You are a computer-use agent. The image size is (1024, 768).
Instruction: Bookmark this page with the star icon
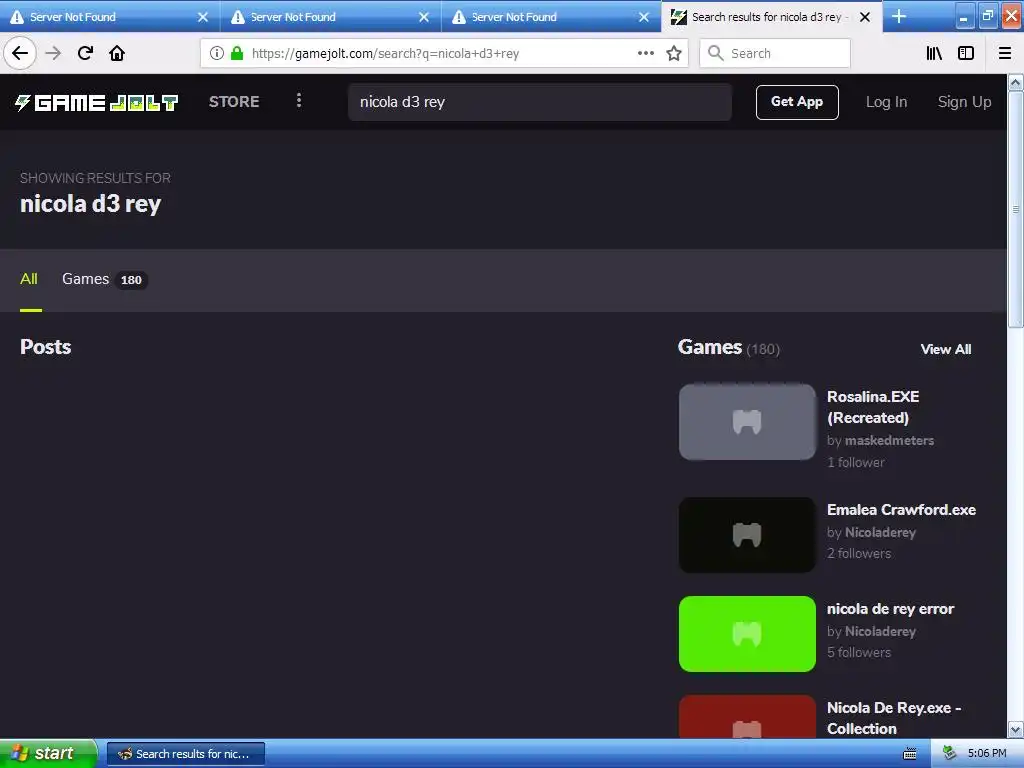[674, 53]
